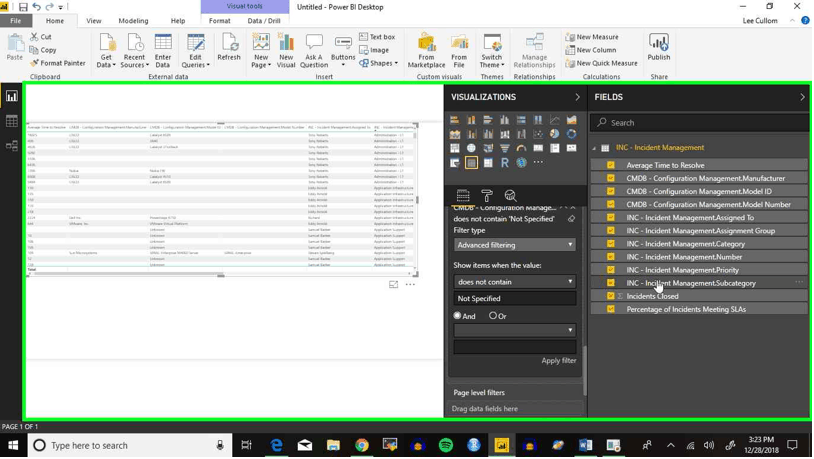
Task: Select the Stacked bar chart visual
Action: point(454,120)
